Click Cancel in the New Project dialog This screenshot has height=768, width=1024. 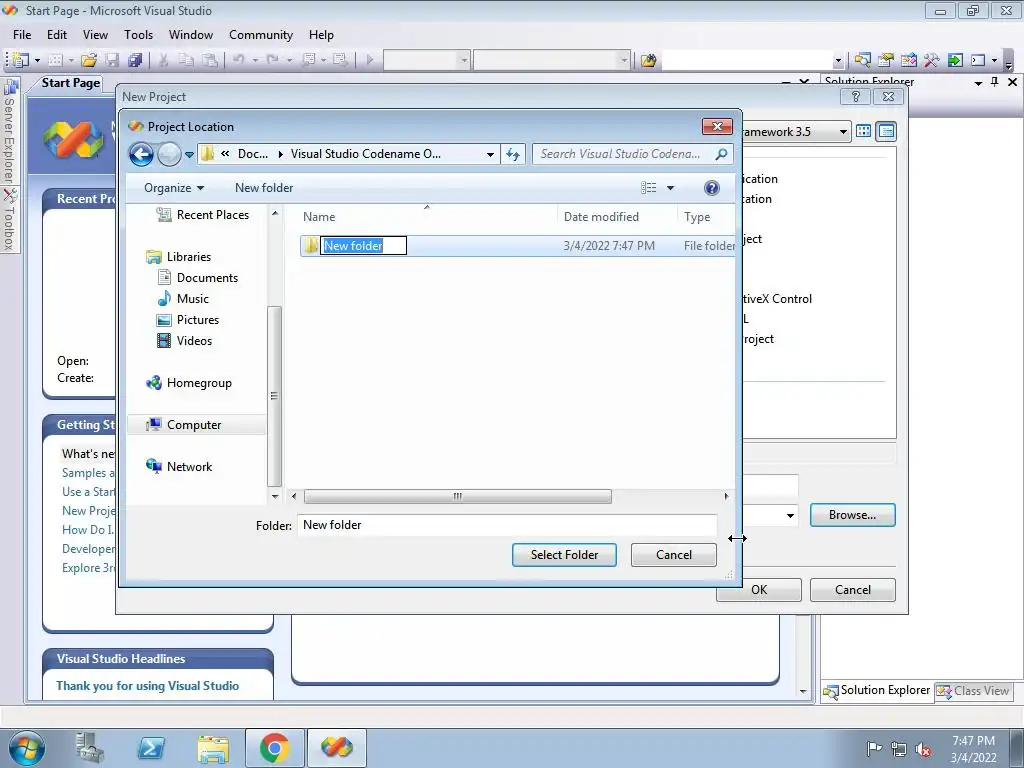tap(852, 590)
